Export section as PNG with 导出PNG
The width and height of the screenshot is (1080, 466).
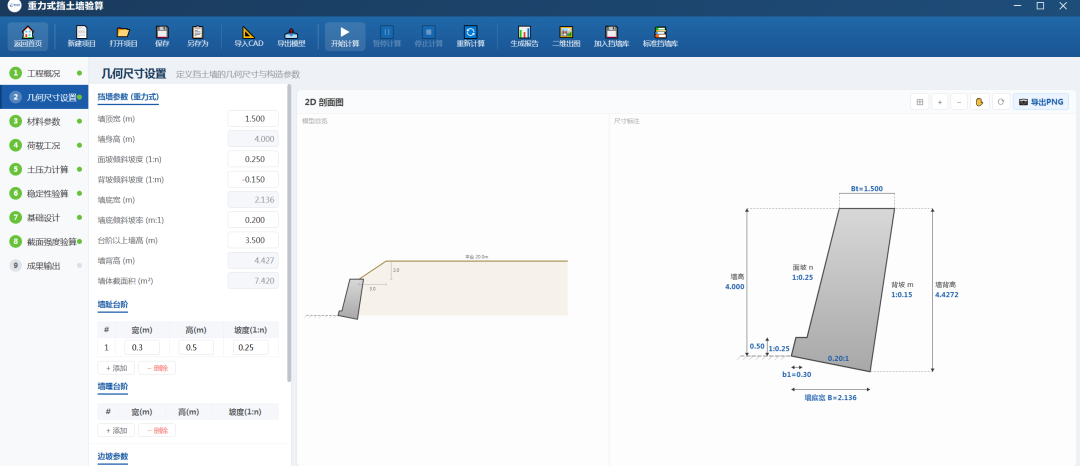[x=1041, y=102]
